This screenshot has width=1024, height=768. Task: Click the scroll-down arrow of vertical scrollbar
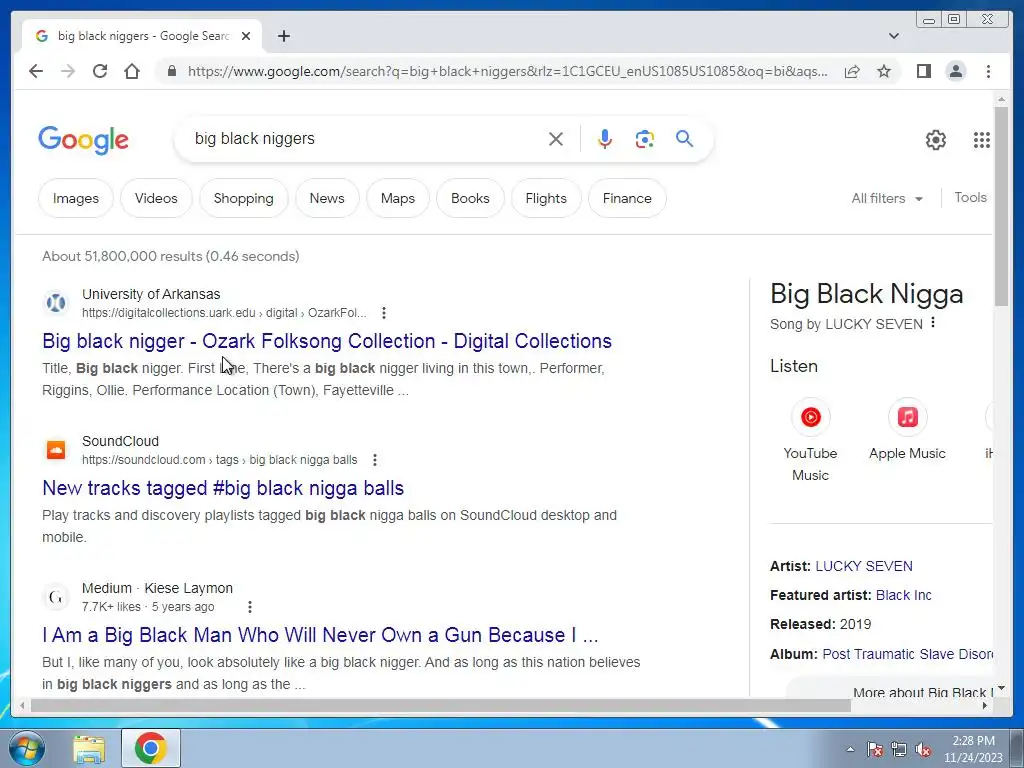click(x=1001, y=688)
